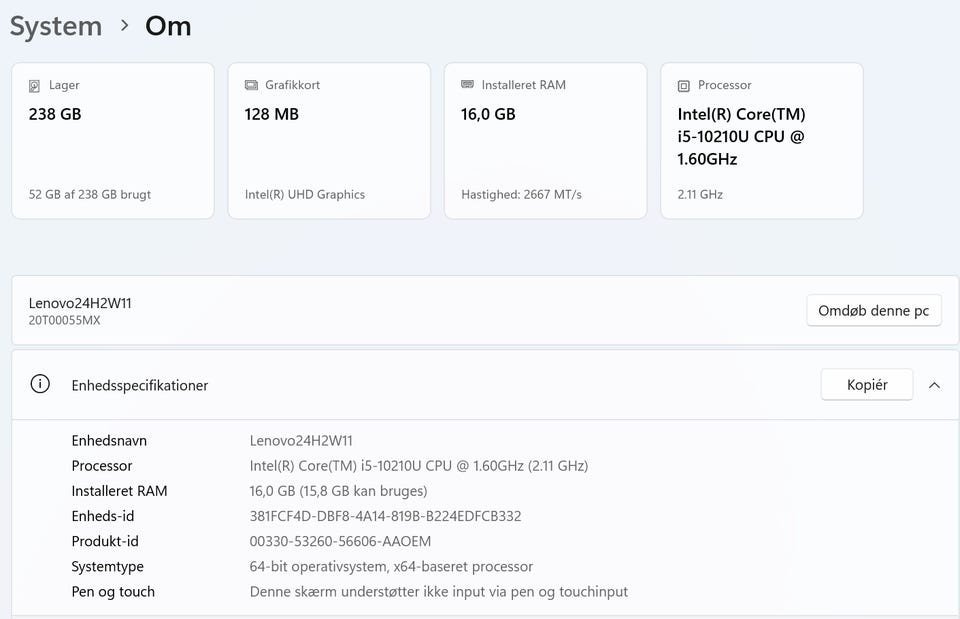Select the 16,0 GB value in the RAM card
960x619 pixels.
pyautogui.click(x=488, y=114)
